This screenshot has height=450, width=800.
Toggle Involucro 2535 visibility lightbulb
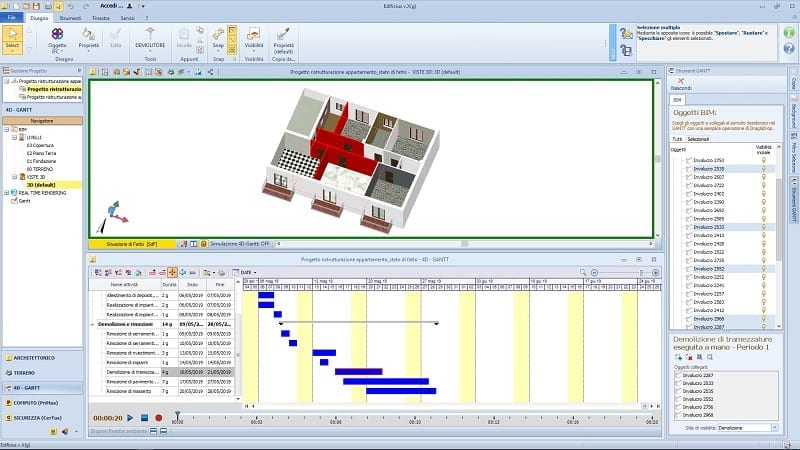click(x=763, y=169)
